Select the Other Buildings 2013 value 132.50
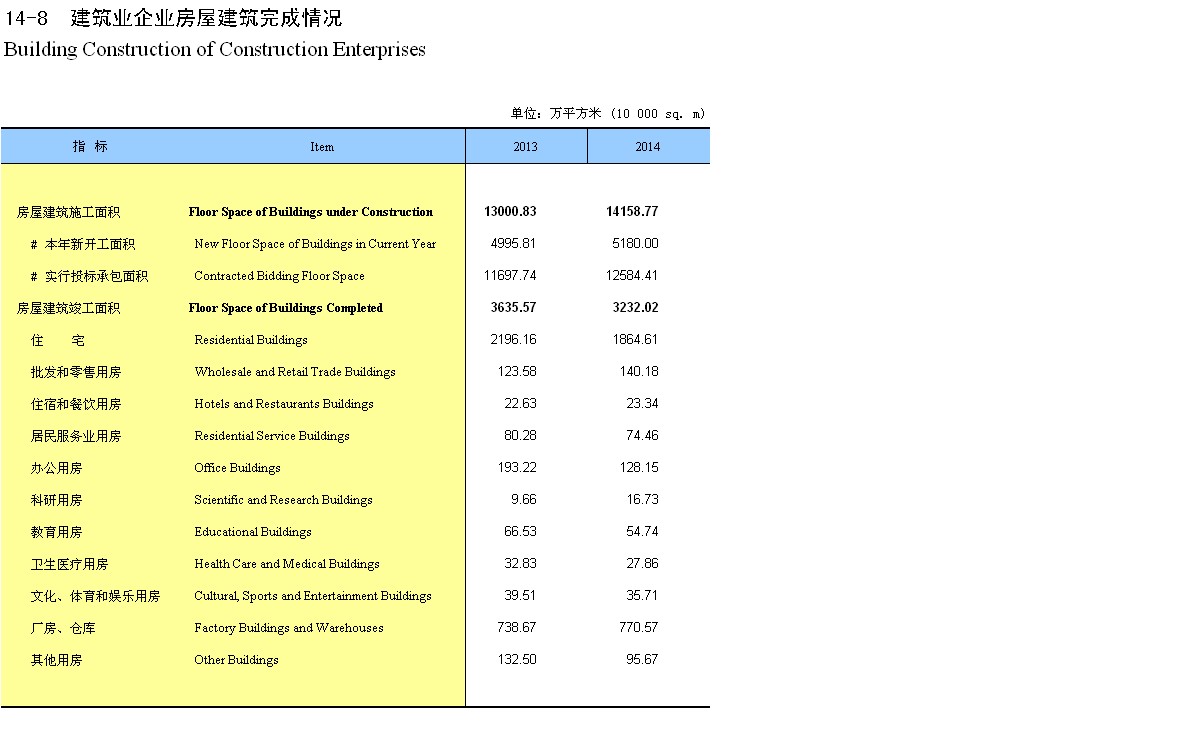The width and height of the screenshot is (1198, 740). 517,660
